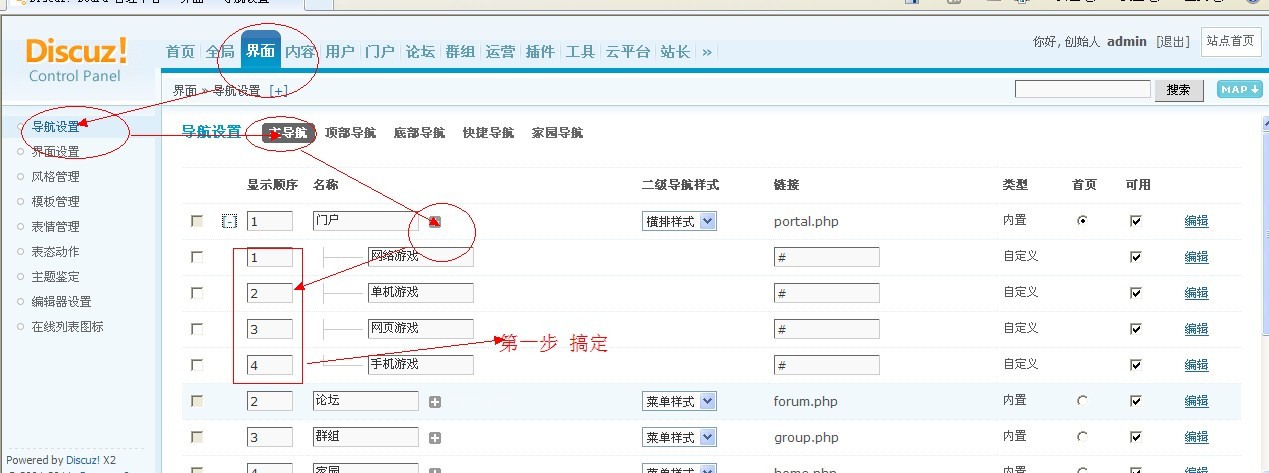Switch to 快捷导航 tab
The width and height of the screenshot is (1269, 473).
pos(488,133)
